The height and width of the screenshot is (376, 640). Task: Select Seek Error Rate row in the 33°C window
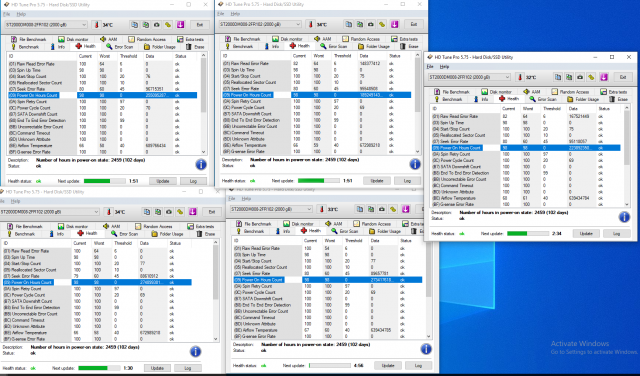coord(328,274)
